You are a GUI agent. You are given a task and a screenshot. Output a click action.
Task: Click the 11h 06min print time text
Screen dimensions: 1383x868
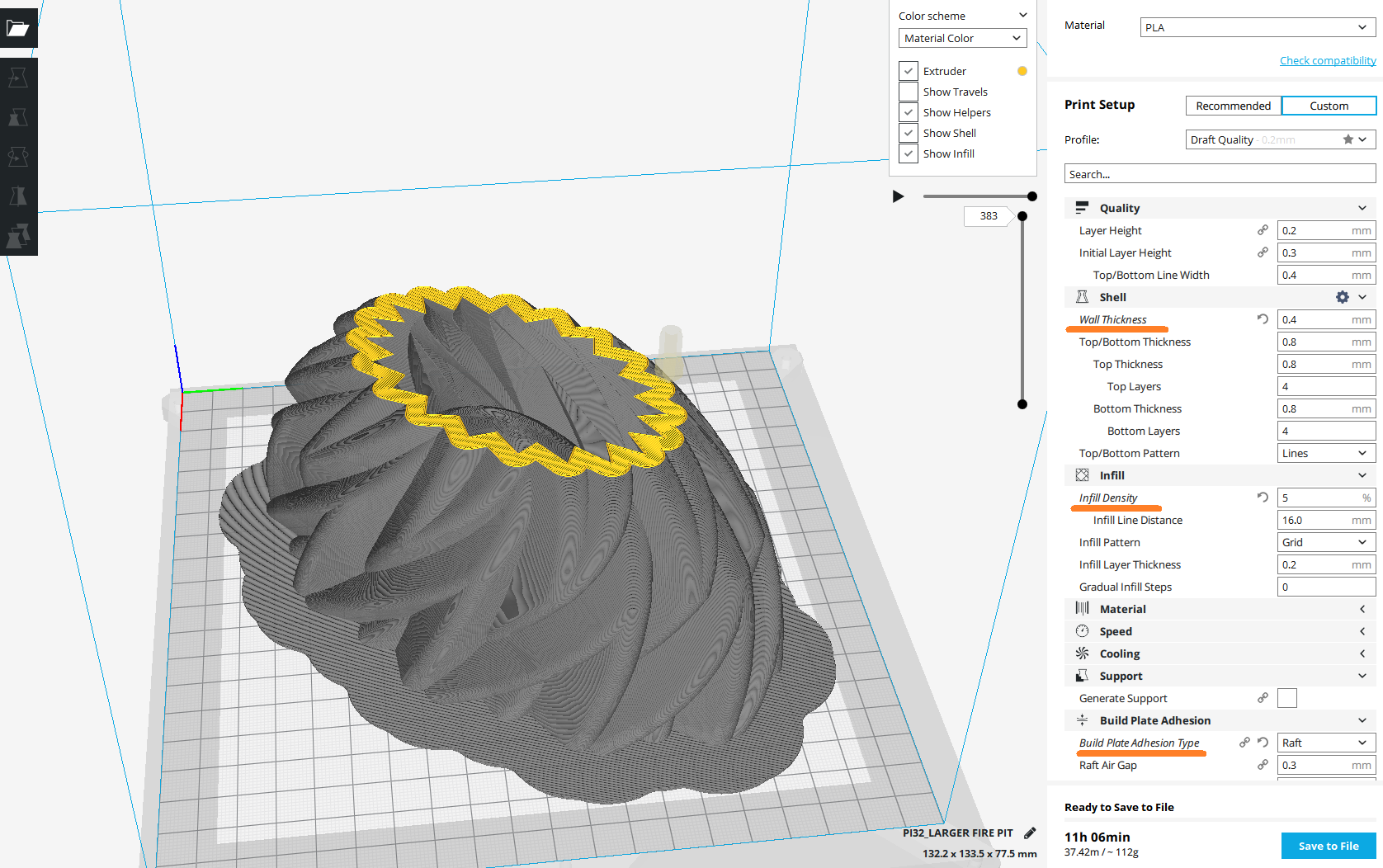(1097, 837)
